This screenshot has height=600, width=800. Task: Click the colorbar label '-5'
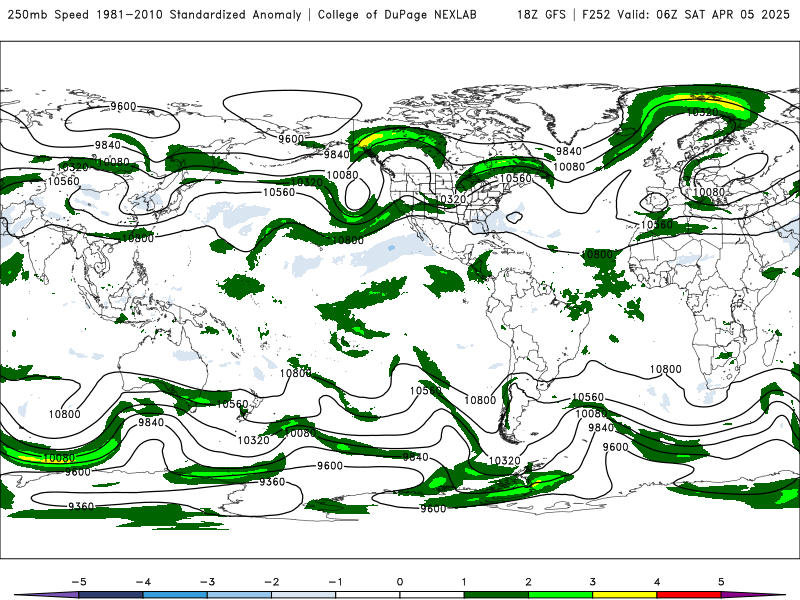pyautogui.click(x=78, y=582)
